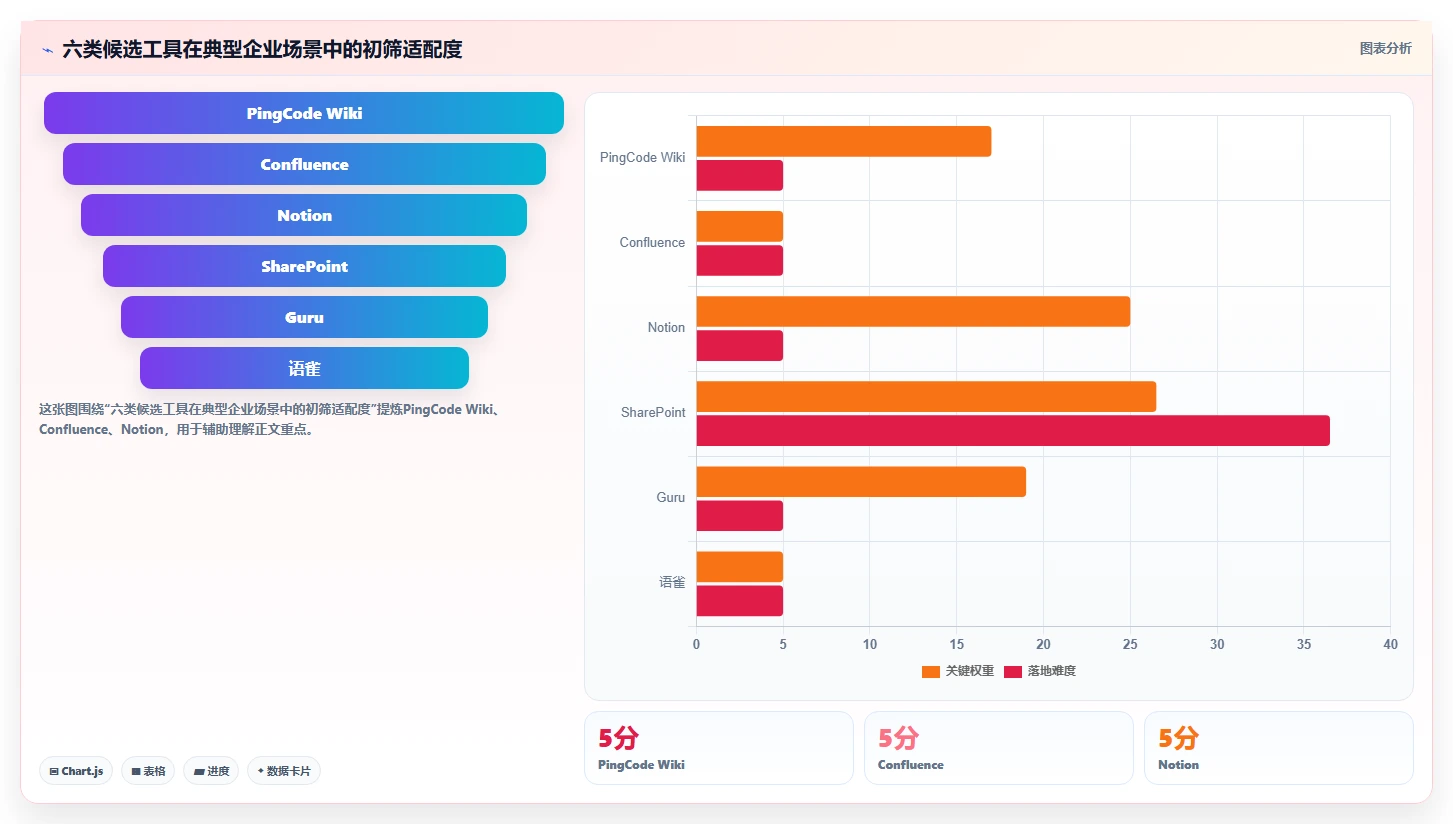The width and height of the screenshot is (1453, 824).
Task: Click the PingCode Wiki y-axis label
Action: tap(643, 158)
